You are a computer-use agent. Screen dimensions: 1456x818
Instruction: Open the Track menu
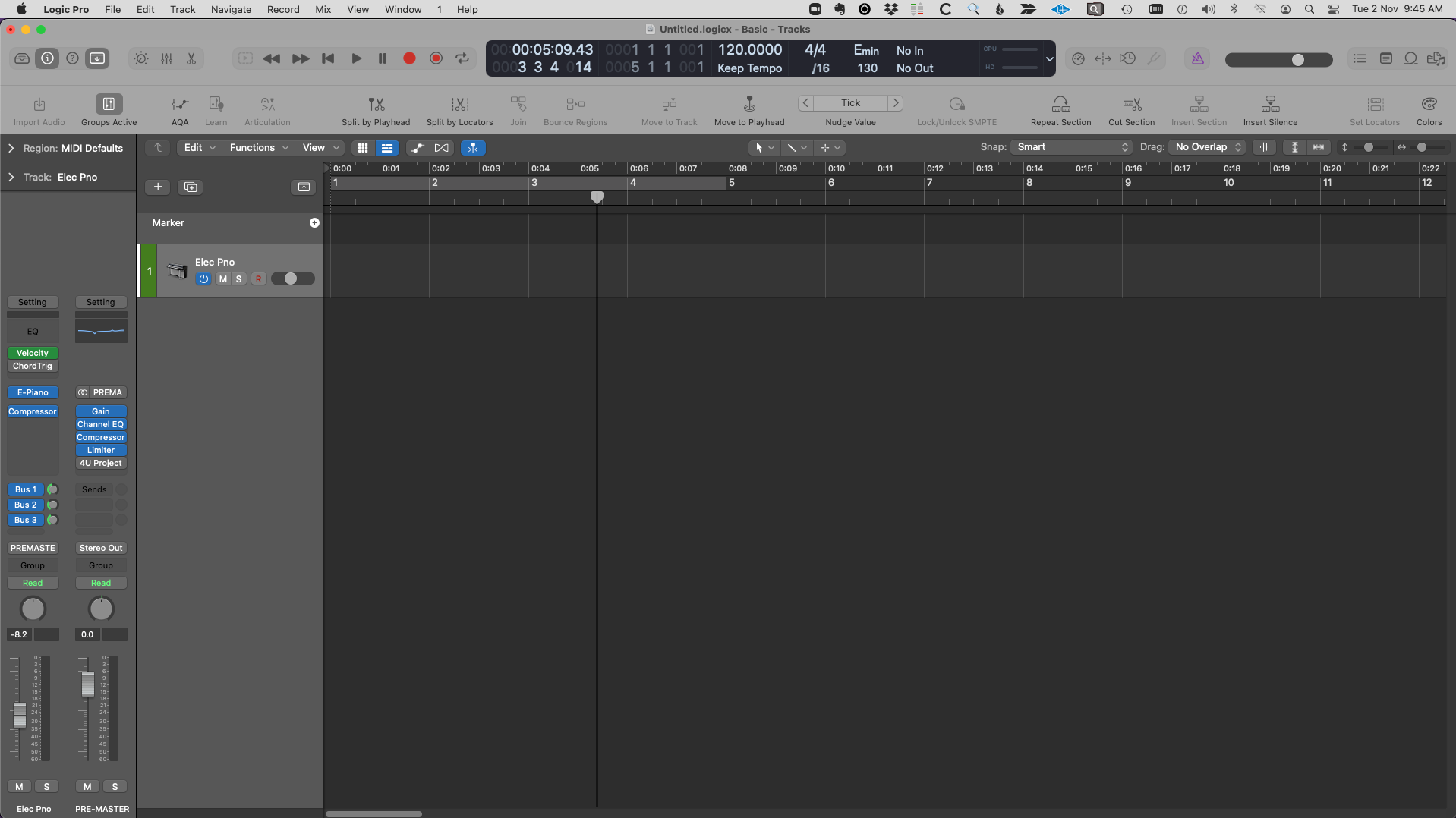click(181, 9)
